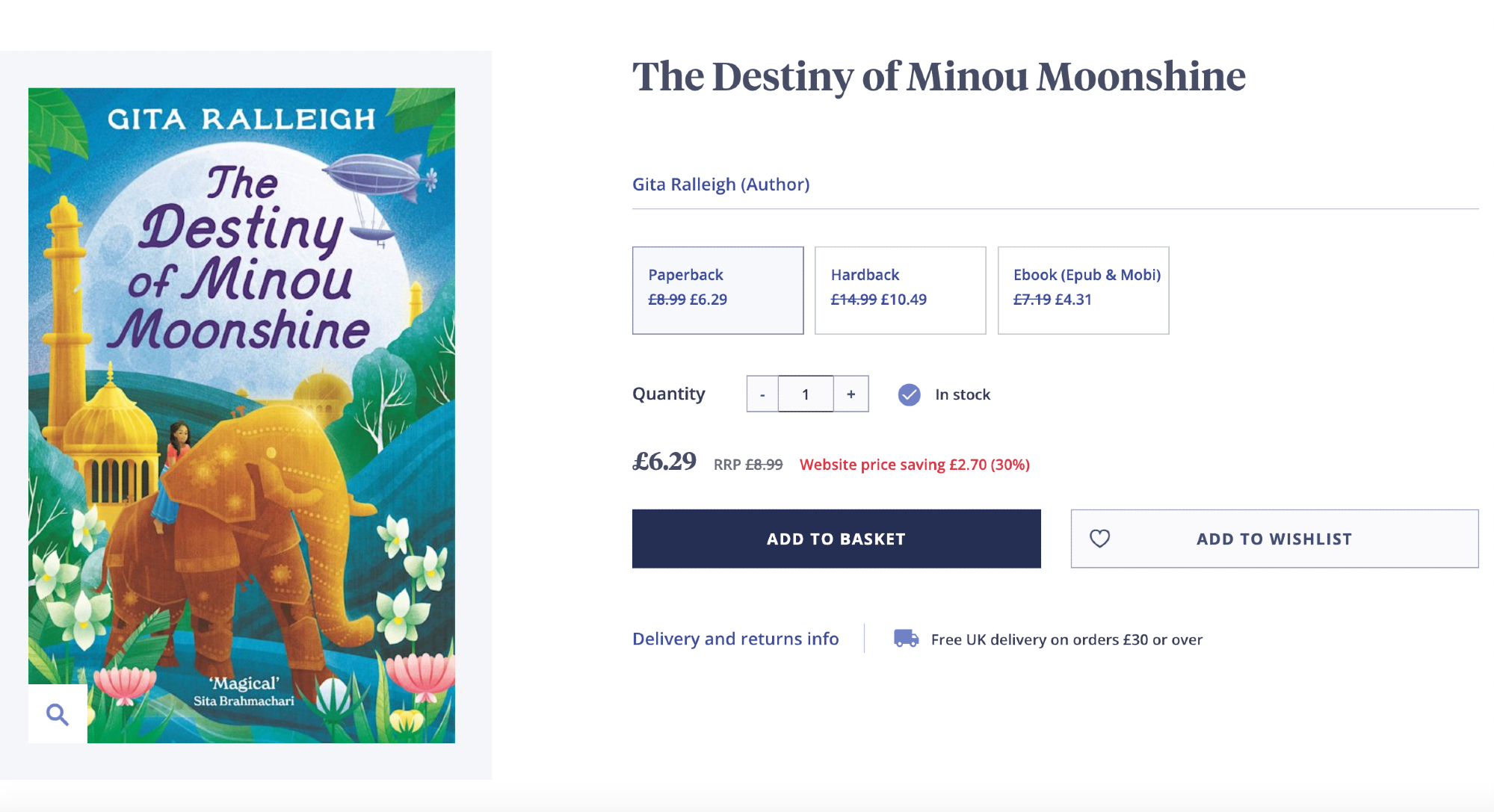The height and width of the screenshot is (812, 1494).
Task: Click the large £6.29 price
Action: (664, 462)
